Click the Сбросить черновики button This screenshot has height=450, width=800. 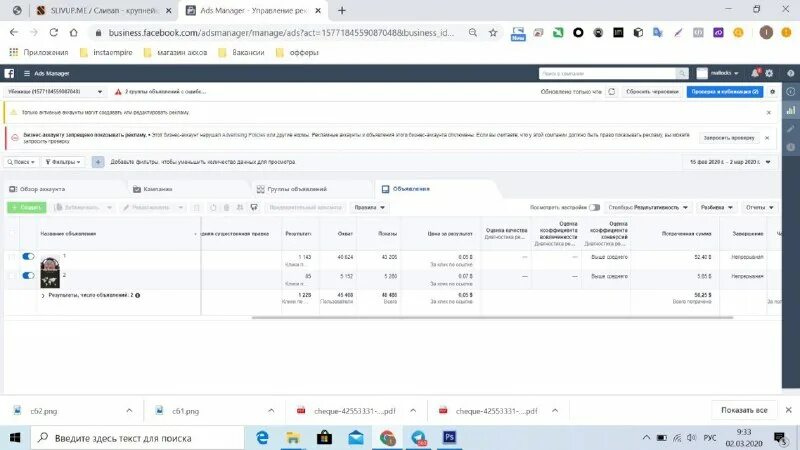[652, 92]
